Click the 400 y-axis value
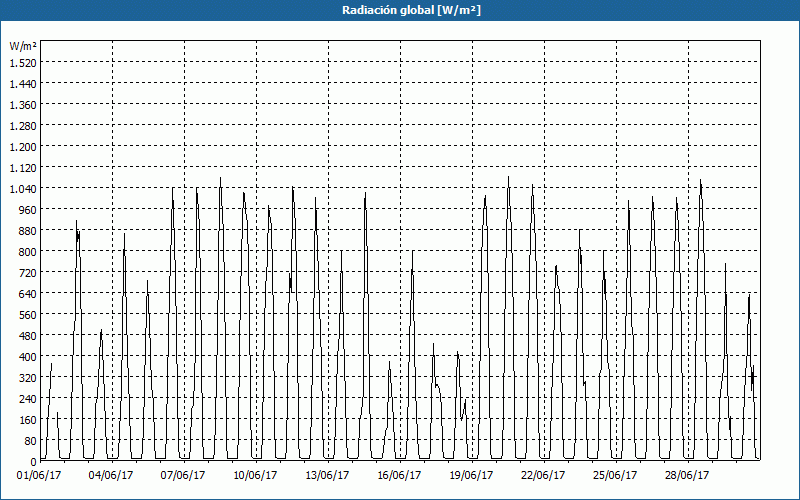This screenshot has height=500, width=800. [29, 357]
